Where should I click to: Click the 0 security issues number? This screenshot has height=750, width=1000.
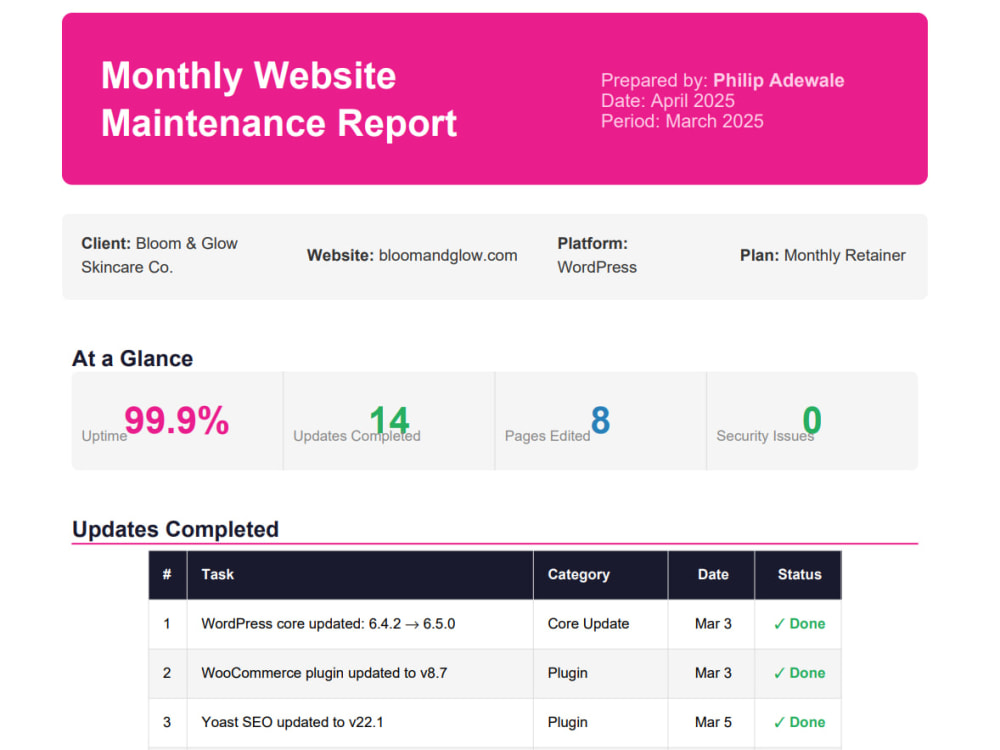click(x=812, y=420)
